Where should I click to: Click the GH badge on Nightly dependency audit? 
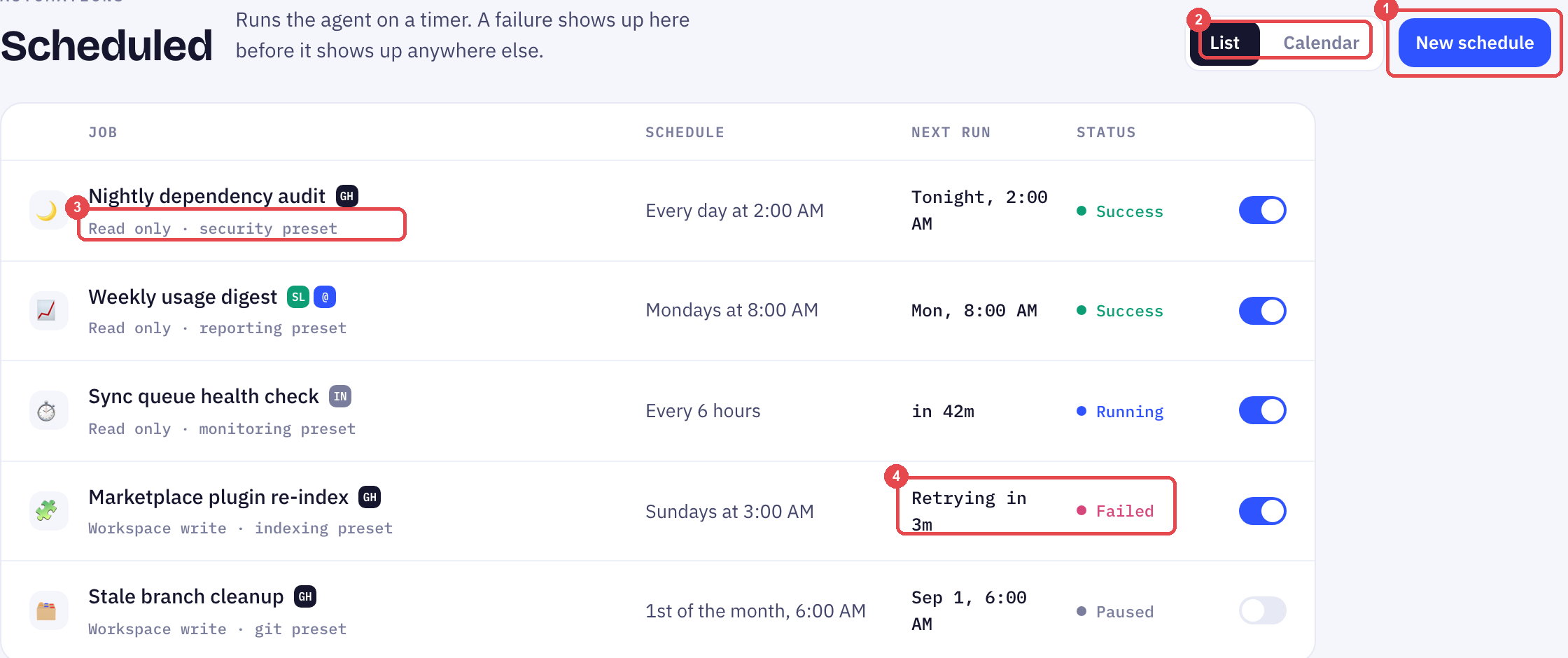(347, 196)
